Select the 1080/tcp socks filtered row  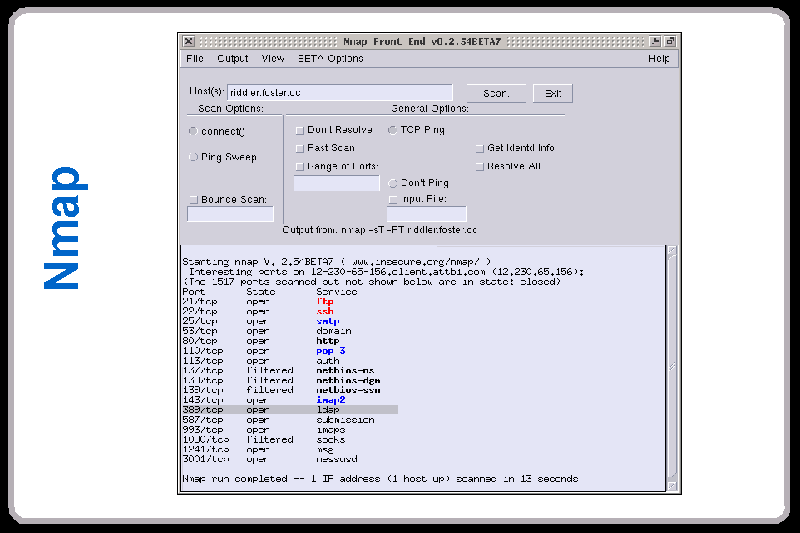[264, 440]
